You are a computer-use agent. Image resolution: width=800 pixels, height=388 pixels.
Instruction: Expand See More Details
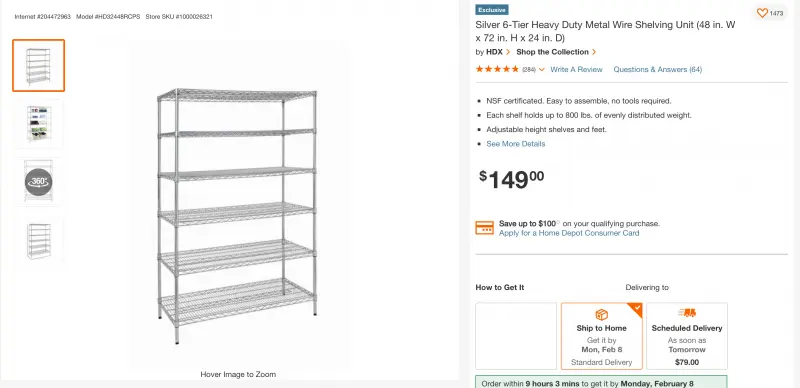click(515, 144)
